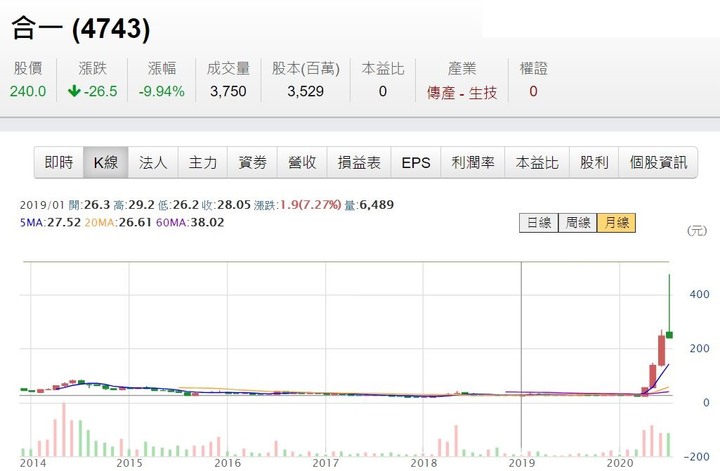Switch to the 法人 tab
Image resolution: width=720 pixels, height=471 pixels.
pyautogui.click(x=153, y=163)
